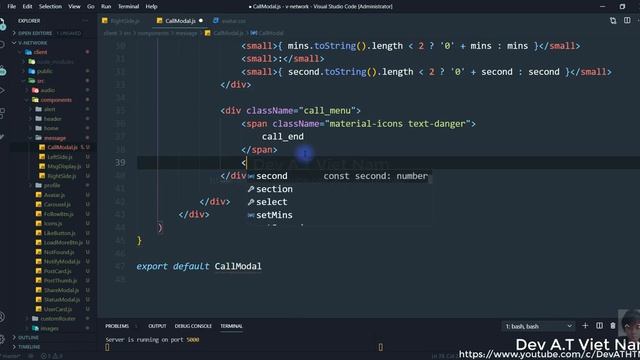Open the Help menu
Image resolution: width=640 pixels, height=360 pixels.
pyautogui.click(x=151, y=7)
